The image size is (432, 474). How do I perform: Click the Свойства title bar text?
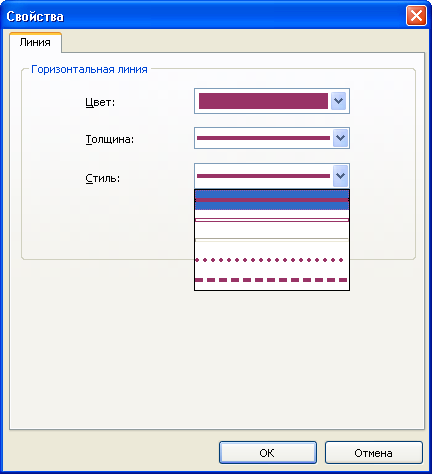(35, 16)
